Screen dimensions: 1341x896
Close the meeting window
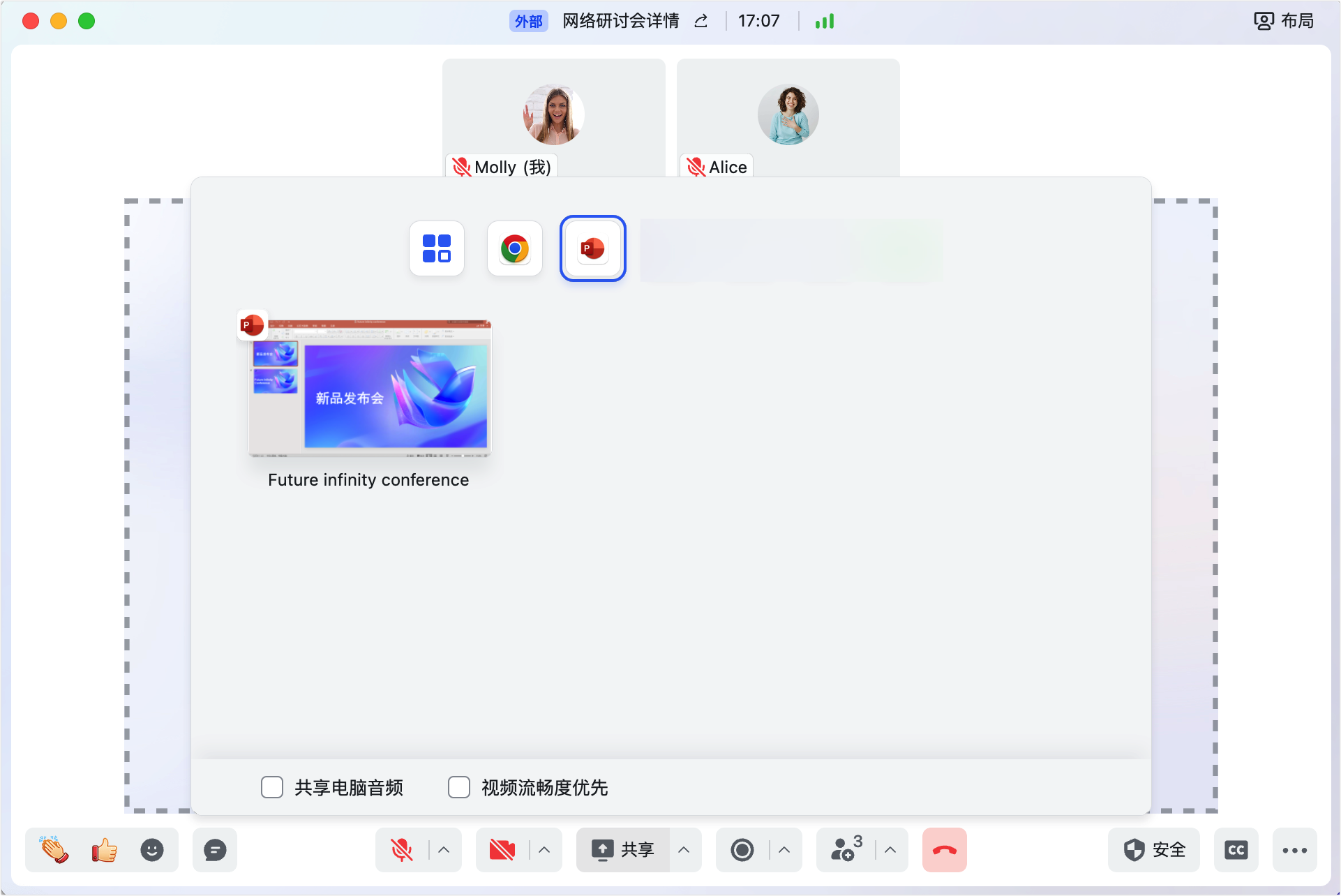coord(31,21)
